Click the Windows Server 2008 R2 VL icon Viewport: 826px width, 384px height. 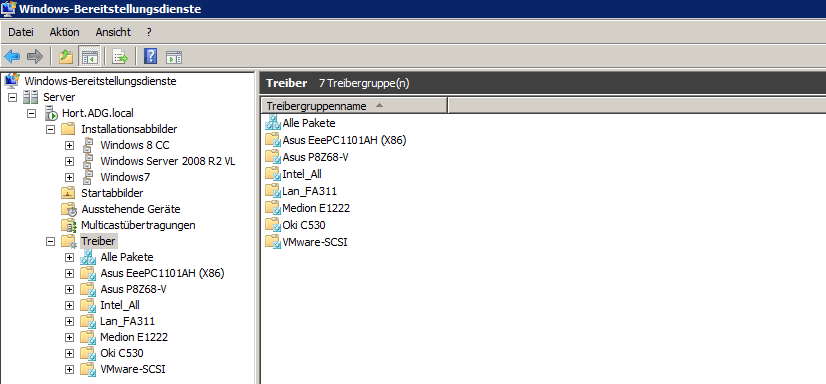click(88, 161)
